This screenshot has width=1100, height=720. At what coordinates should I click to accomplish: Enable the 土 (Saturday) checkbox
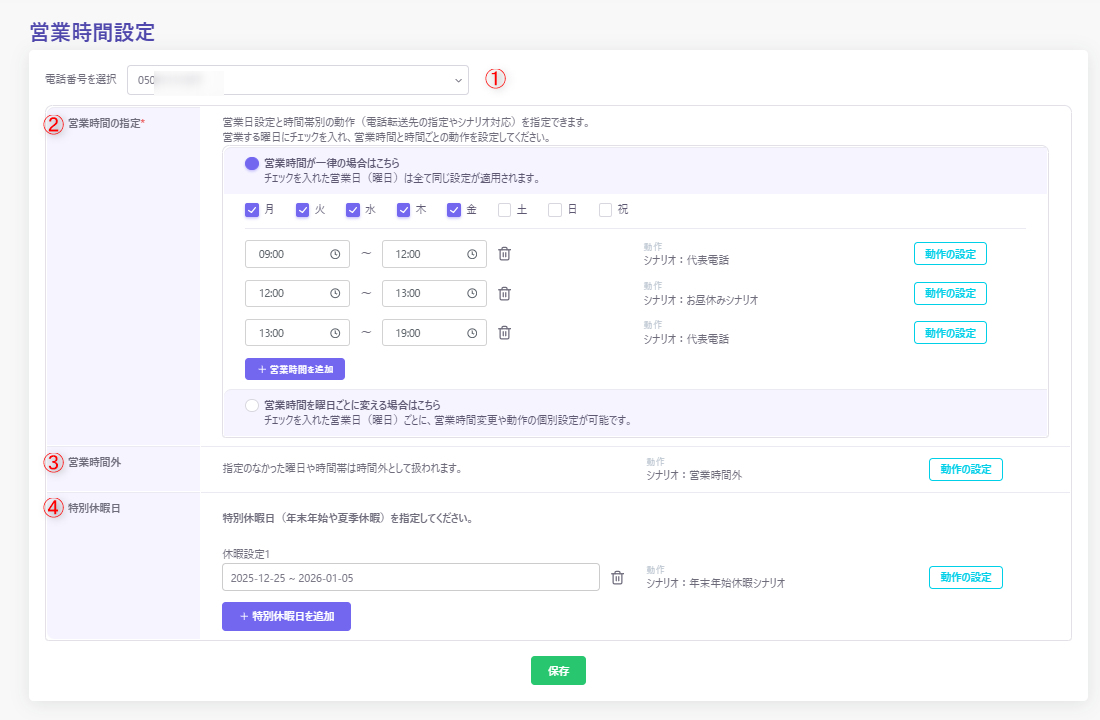(x=504, y=210)
